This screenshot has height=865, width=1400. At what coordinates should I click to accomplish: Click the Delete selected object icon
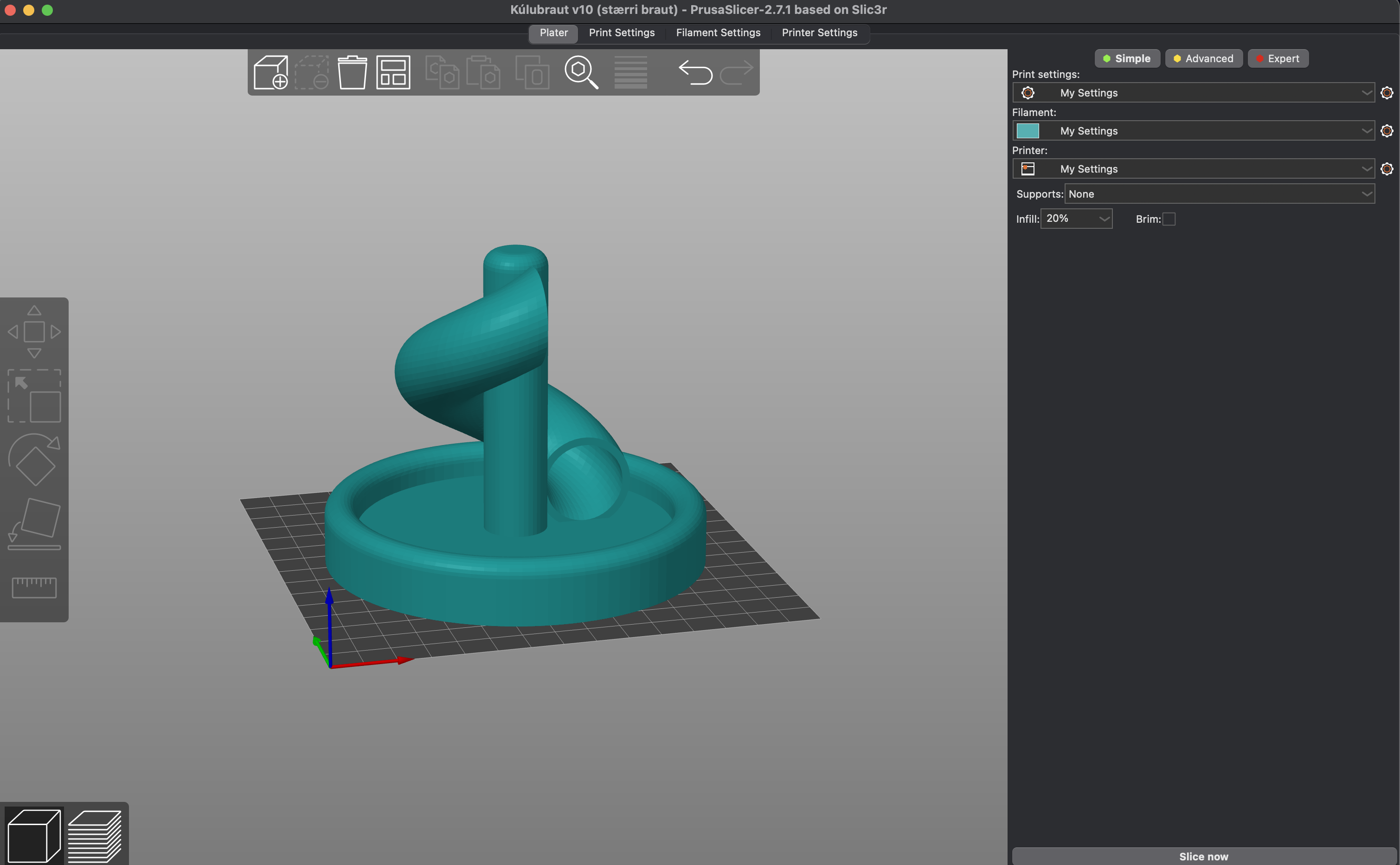click(312, 73)
